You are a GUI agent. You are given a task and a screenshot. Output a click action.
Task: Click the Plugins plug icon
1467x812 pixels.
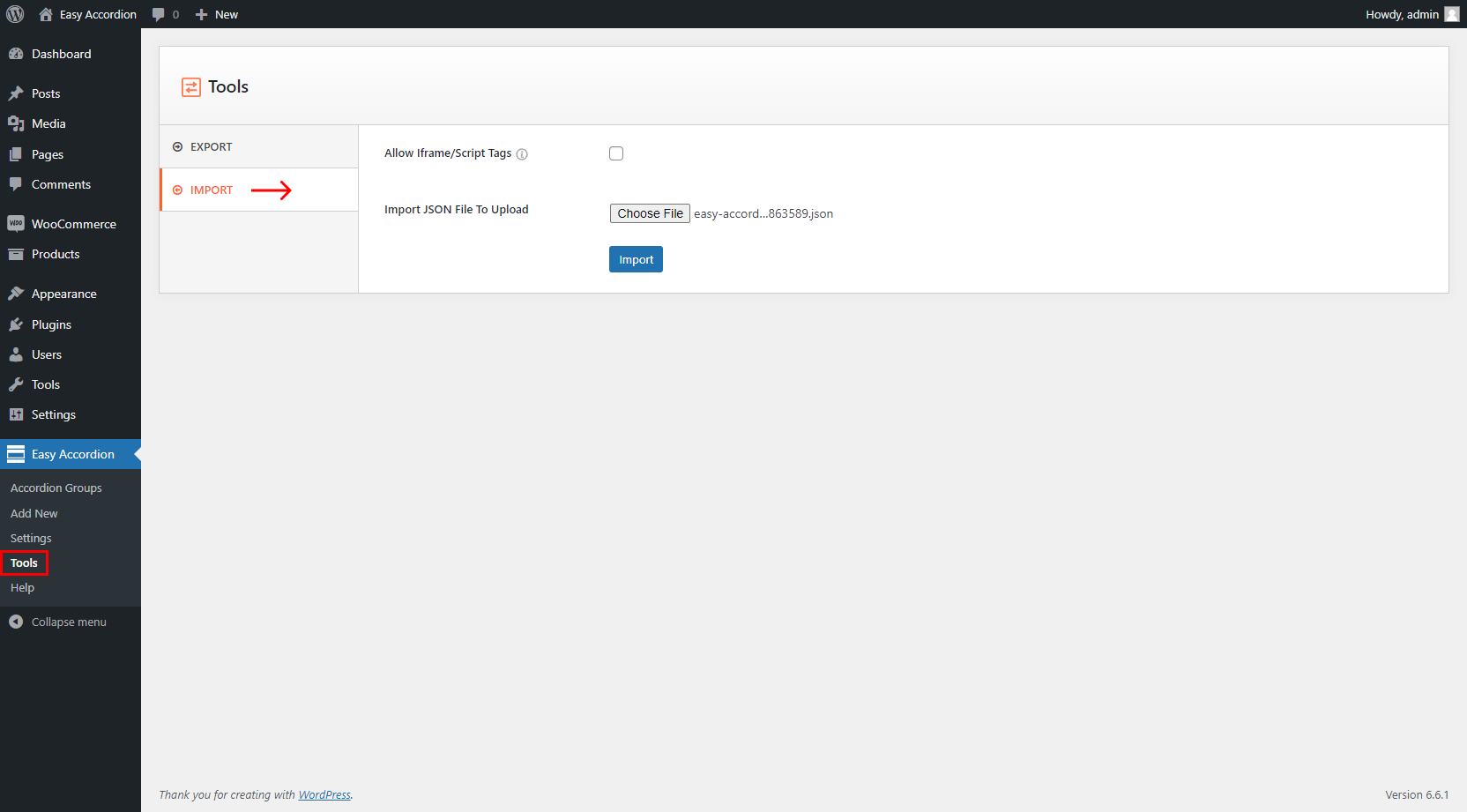(x=18, y=324)
